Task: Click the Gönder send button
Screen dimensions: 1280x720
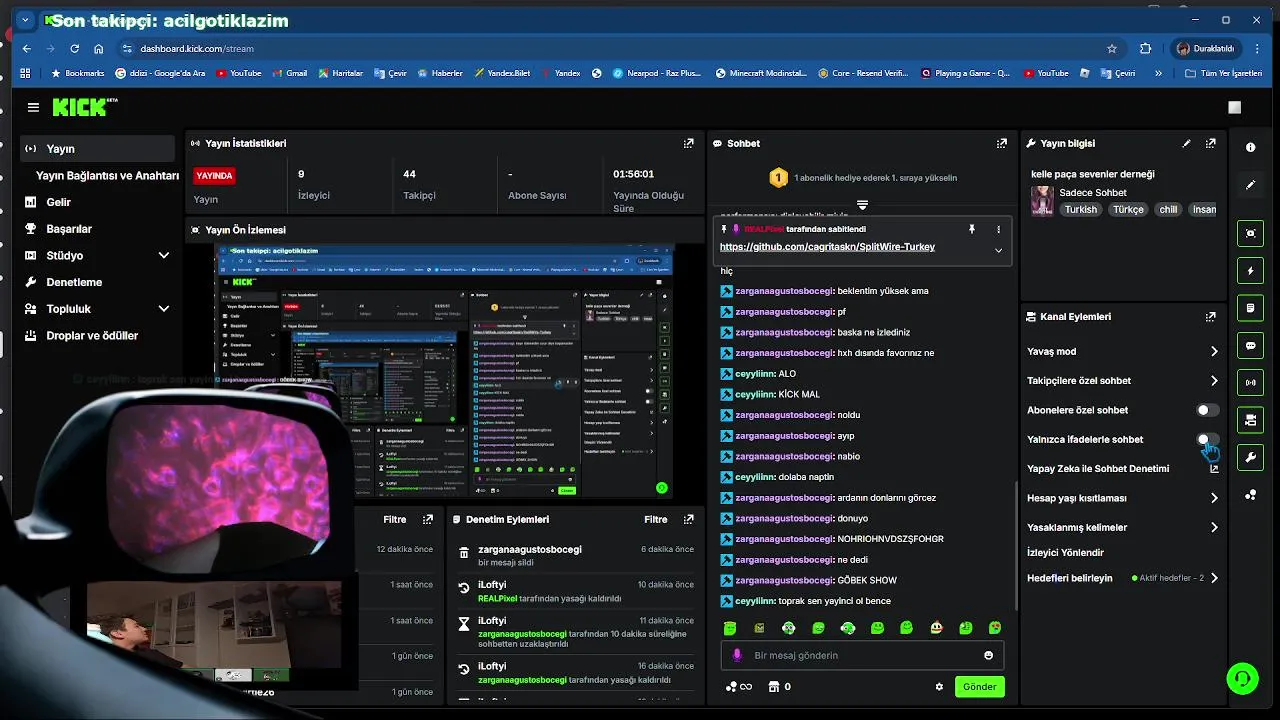Action: 979,687
